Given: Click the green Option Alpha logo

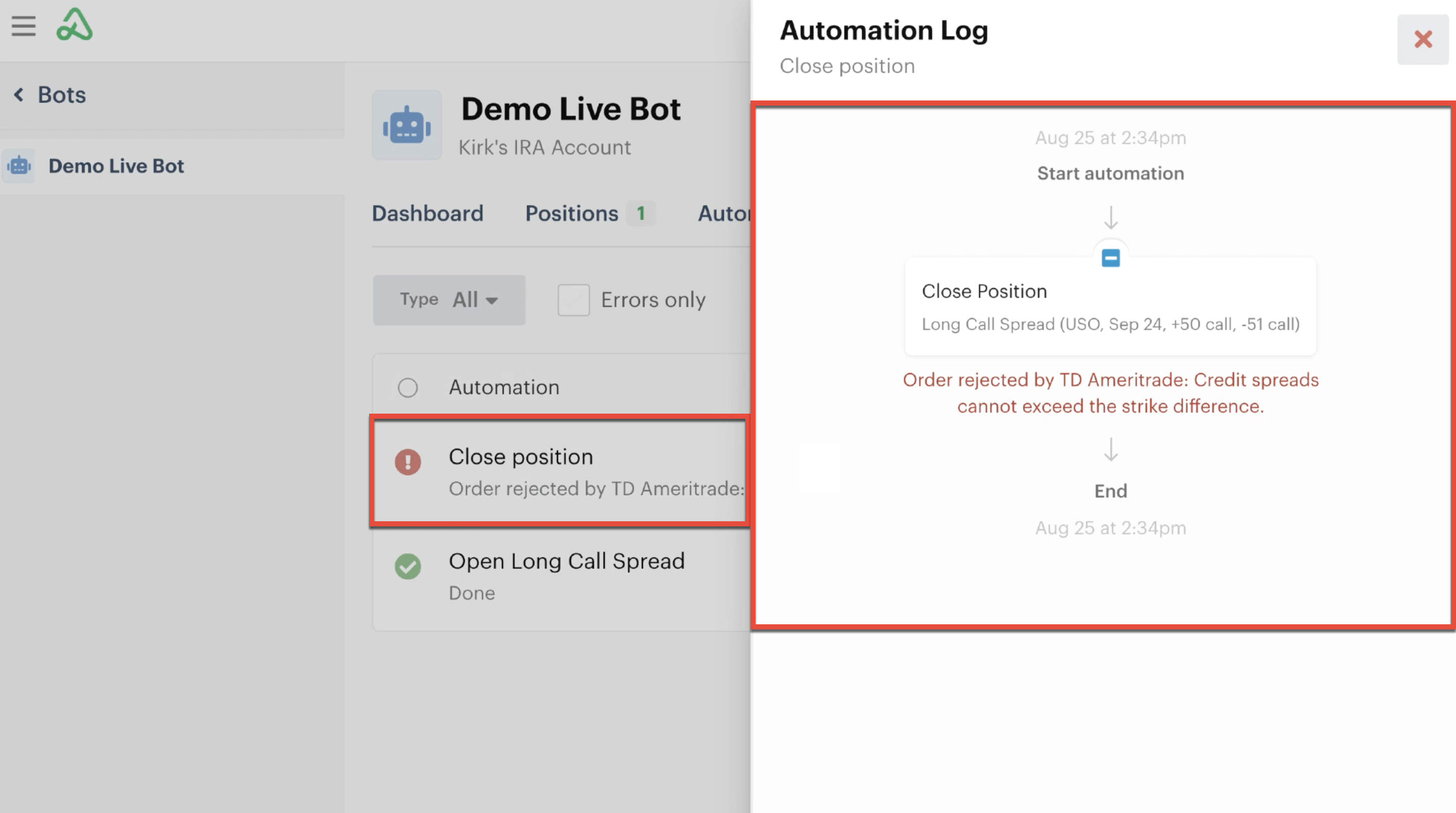Looking at the screenshot, I should pos(74,25).
